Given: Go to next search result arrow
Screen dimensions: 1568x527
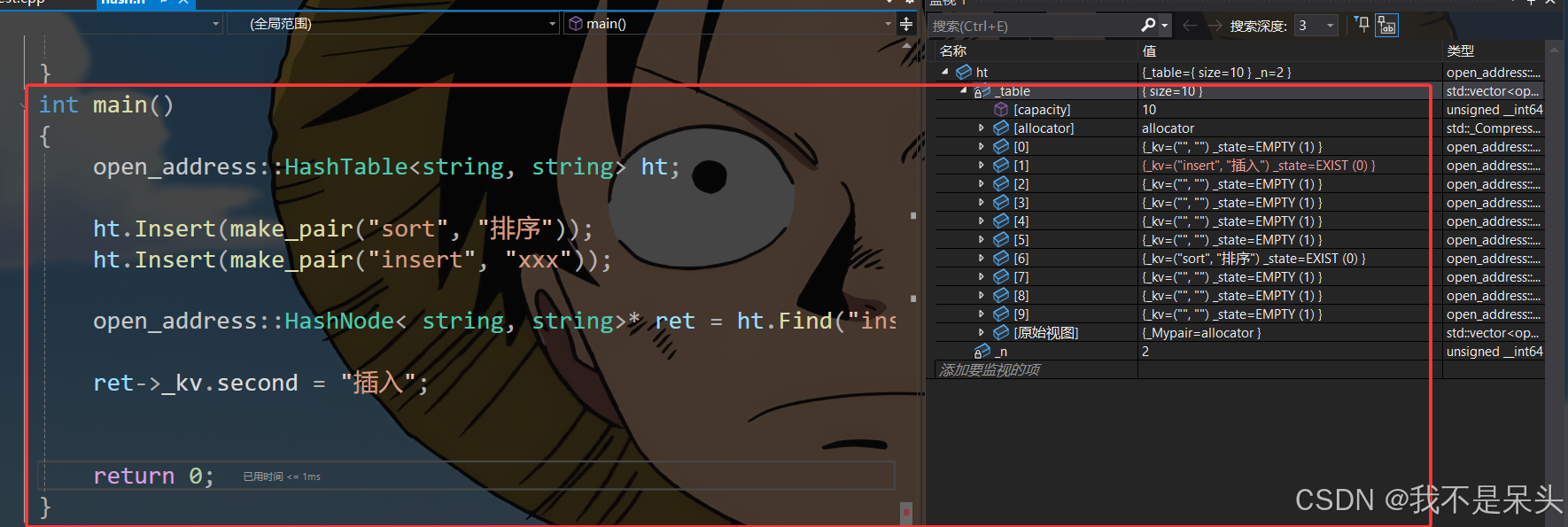Looking at the screenshot, I should 1215,26.
